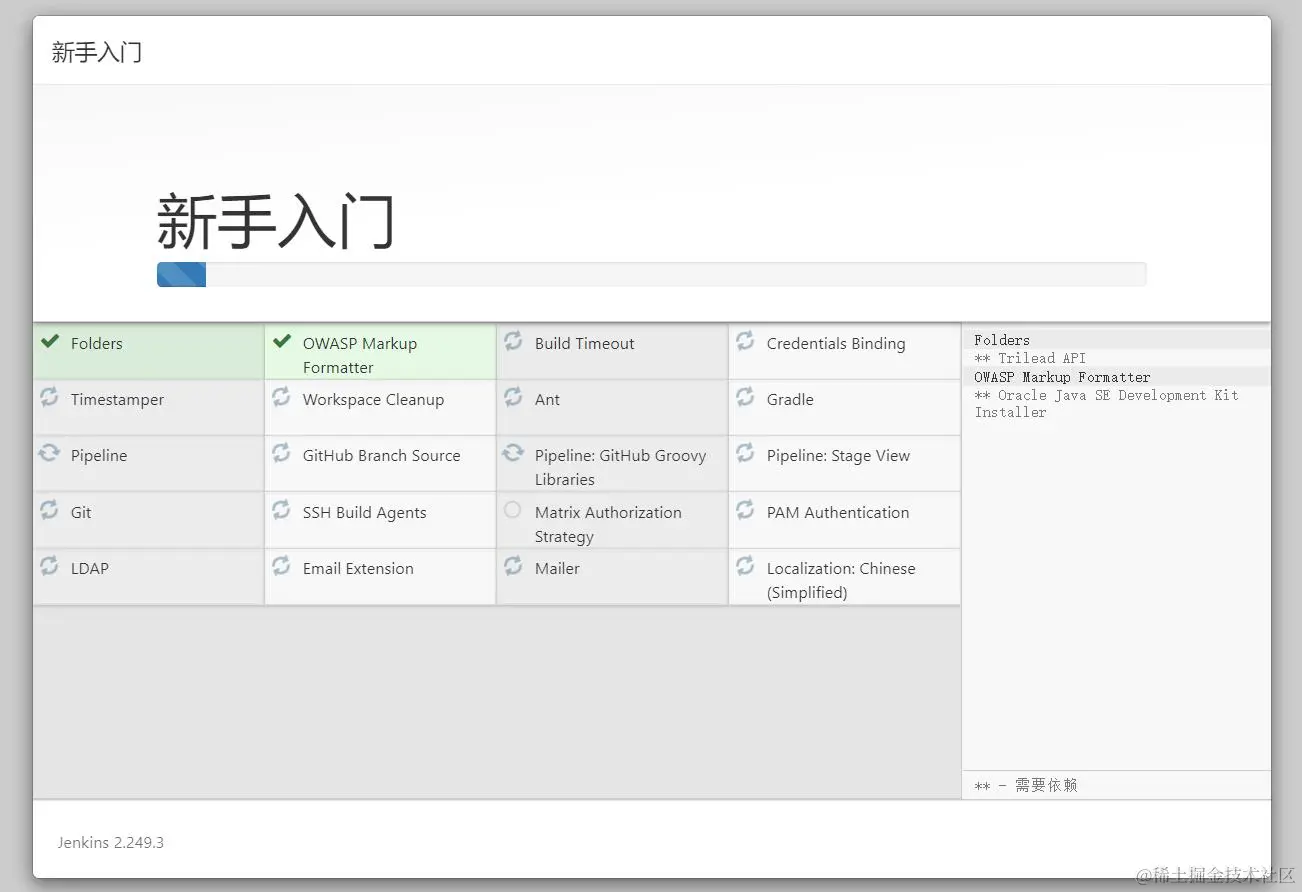Image resolution: width=1302 pixels, height=892 pixels.
Task: Click the installing icon for Pipeline: GitHub Groovy Libraries
Action: [513, 453]
